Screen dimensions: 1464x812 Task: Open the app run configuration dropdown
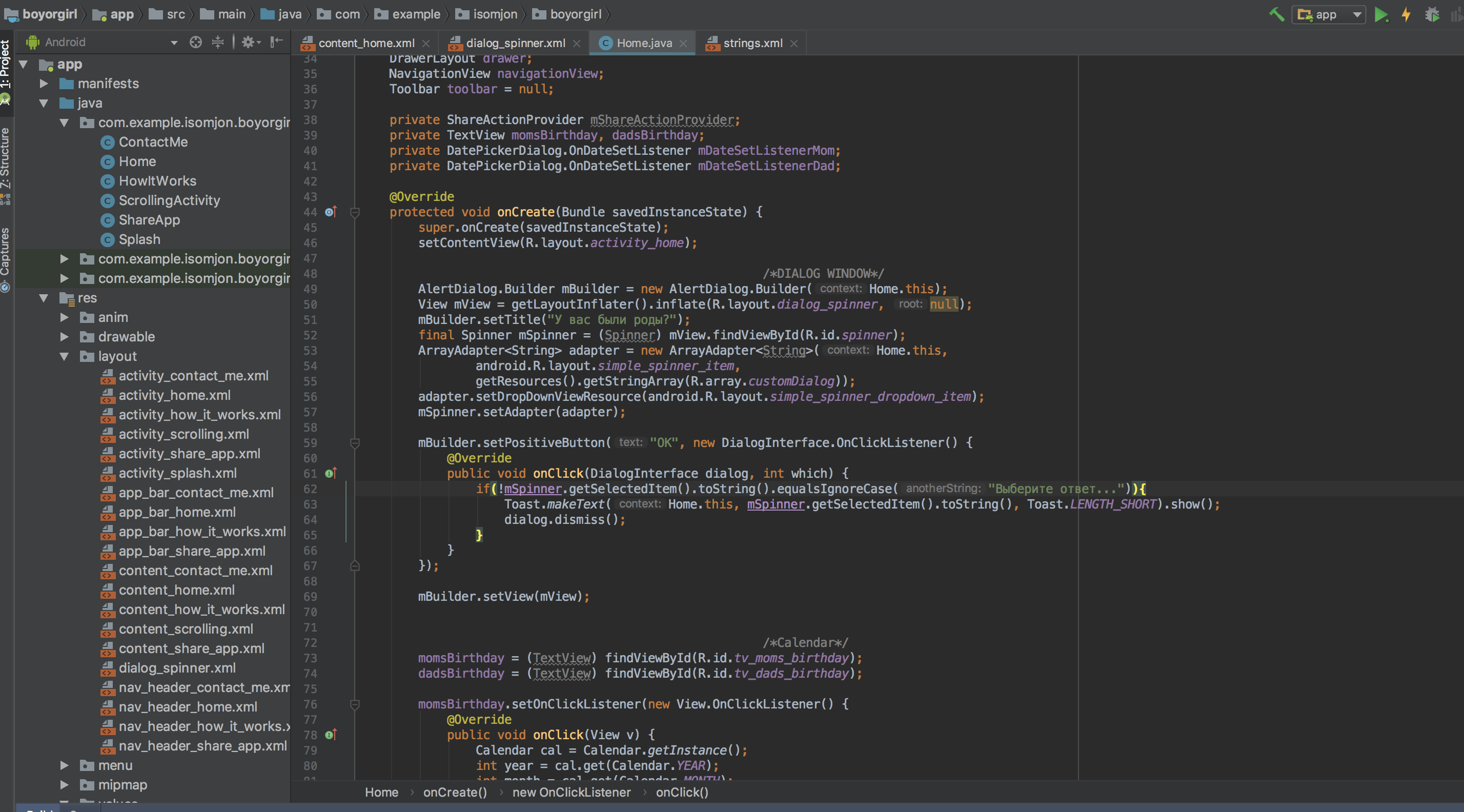1328,15
